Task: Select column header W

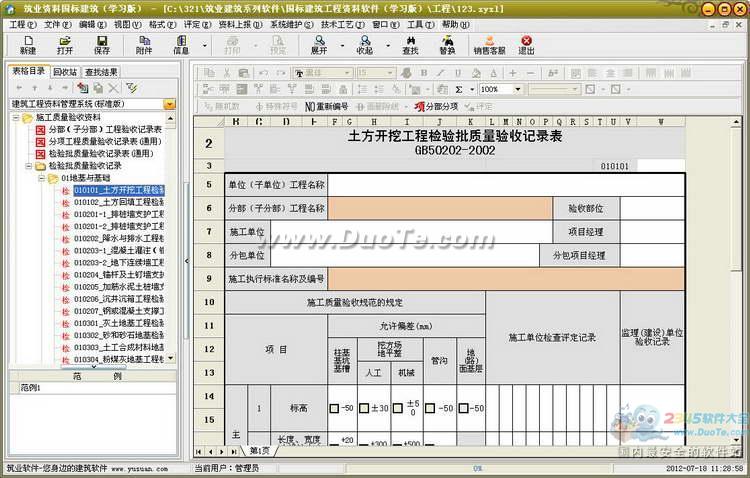Action: click(x=661, y=122)
